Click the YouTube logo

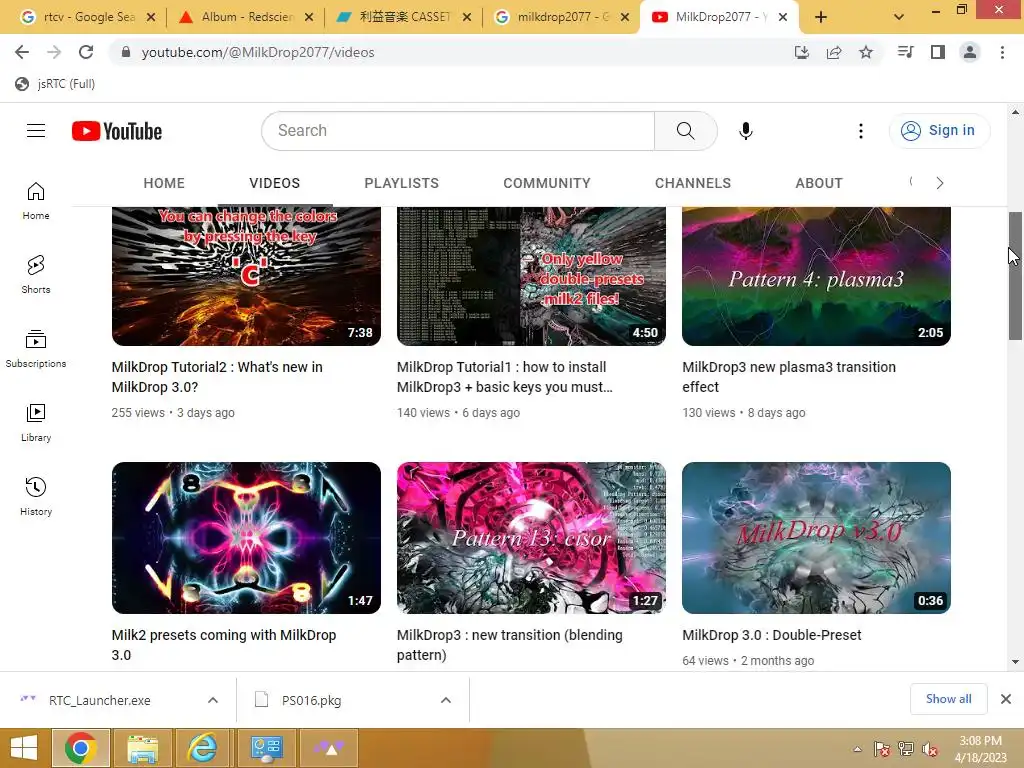click(x=117, y=131)
